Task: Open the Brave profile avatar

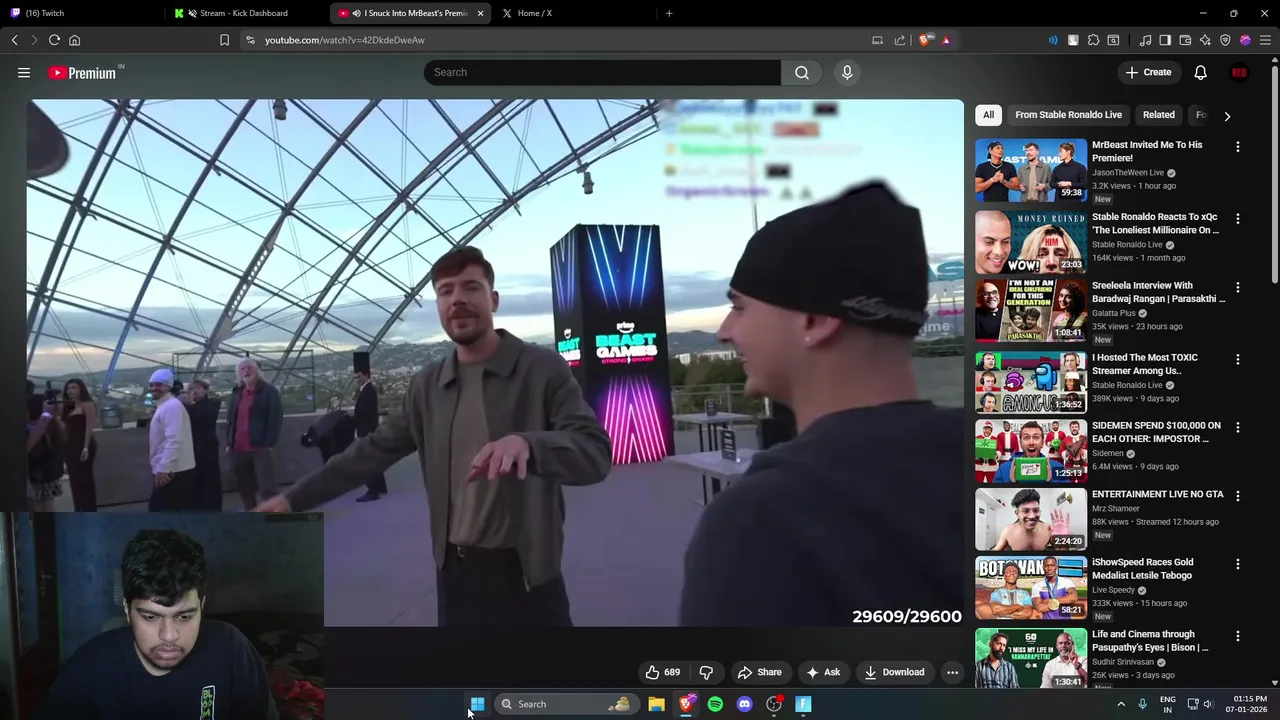Action: point(1245,40)
